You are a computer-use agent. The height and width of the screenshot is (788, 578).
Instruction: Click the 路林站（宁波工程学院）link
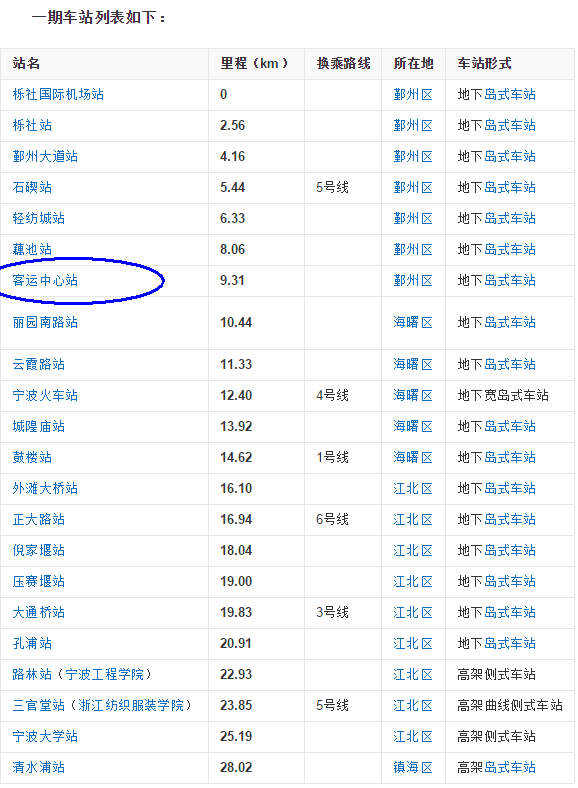82,674
